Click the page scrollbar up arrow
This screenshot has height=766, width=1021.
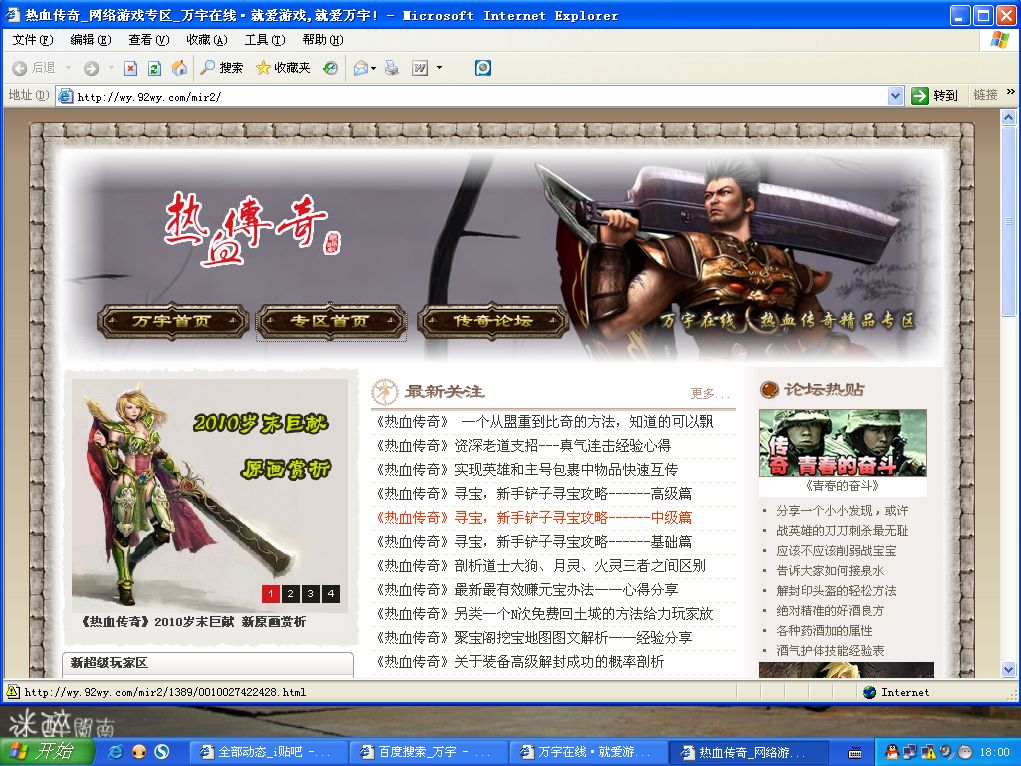click(x=1008, y=118)
